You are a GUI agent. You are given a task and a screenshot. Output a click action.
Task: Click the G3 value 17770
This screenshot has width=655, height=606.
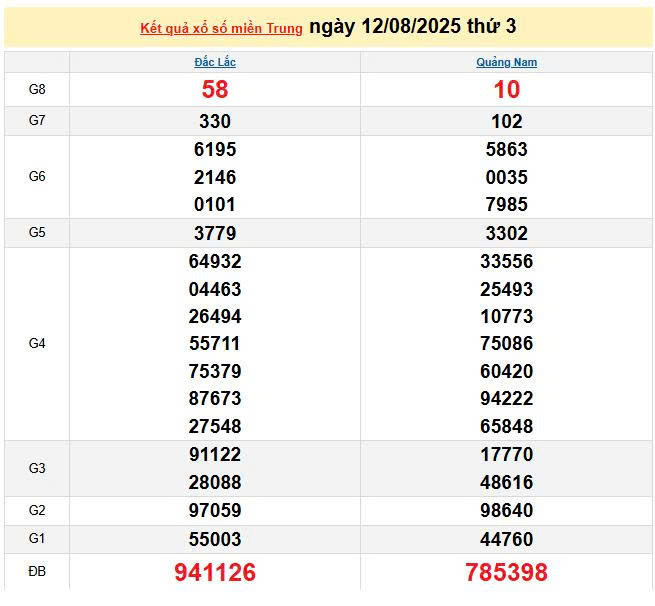coord(507,455)
